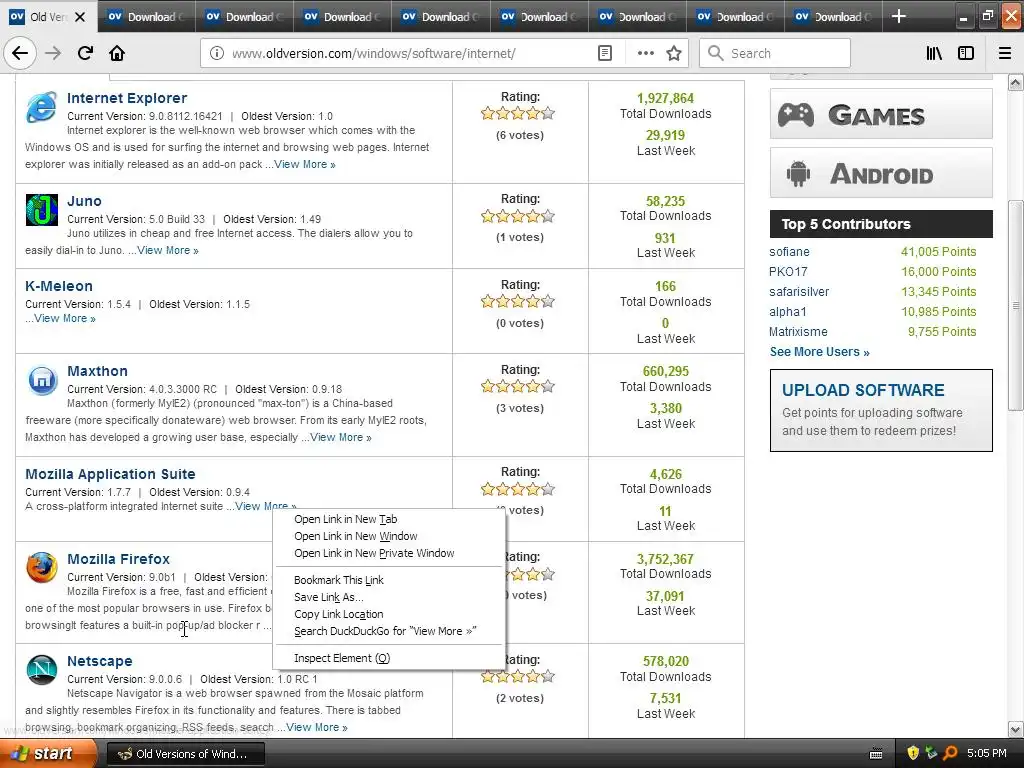Click the Internet Explorer rating stars

point(518,114)
